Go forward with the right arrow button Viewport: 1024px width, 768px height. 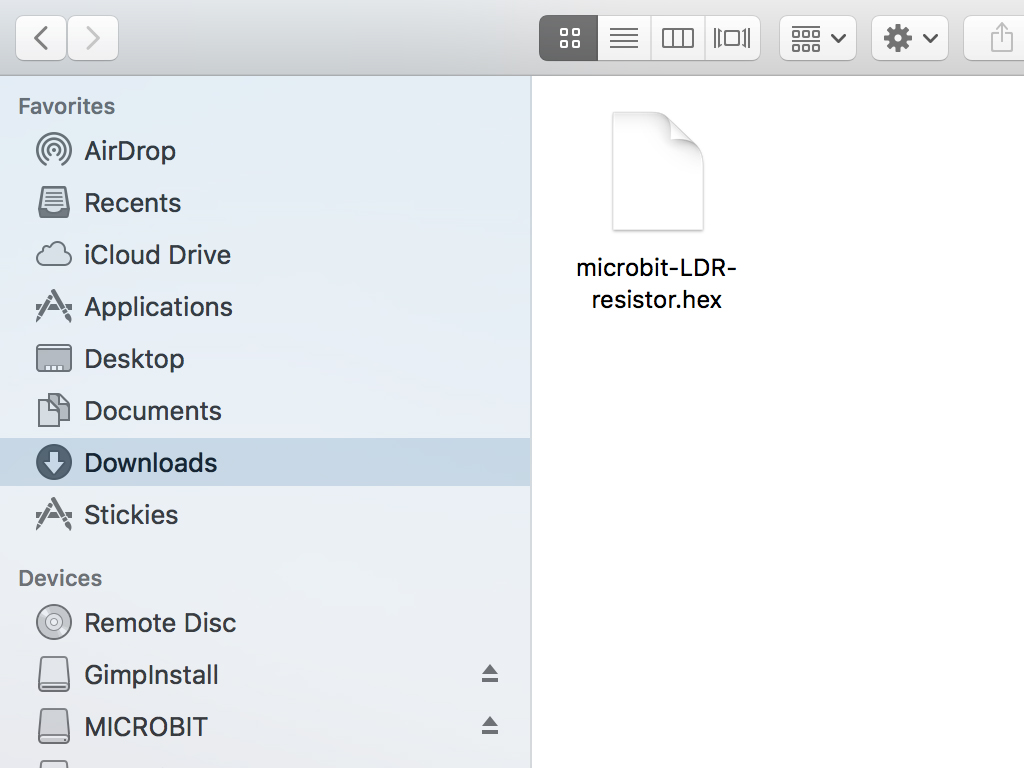point(93,38)
